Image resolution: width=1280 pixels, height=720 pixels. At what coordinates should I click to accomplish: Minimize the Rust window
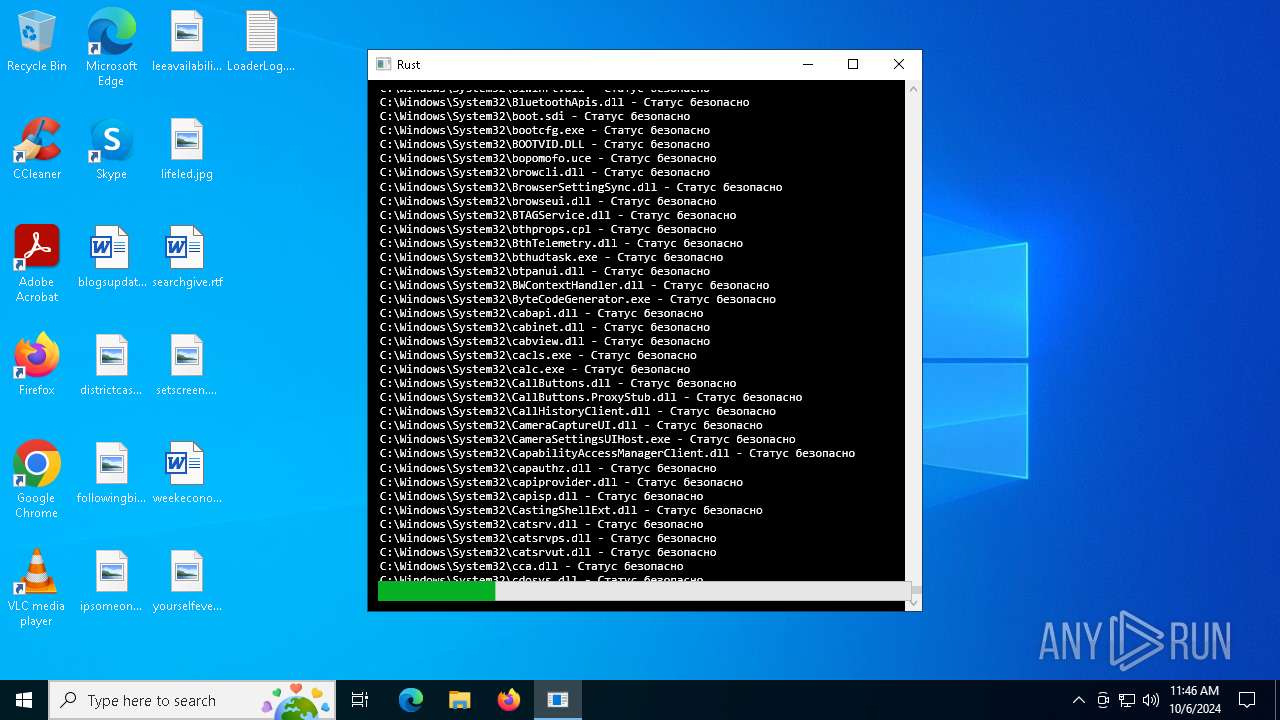[808, 64]
